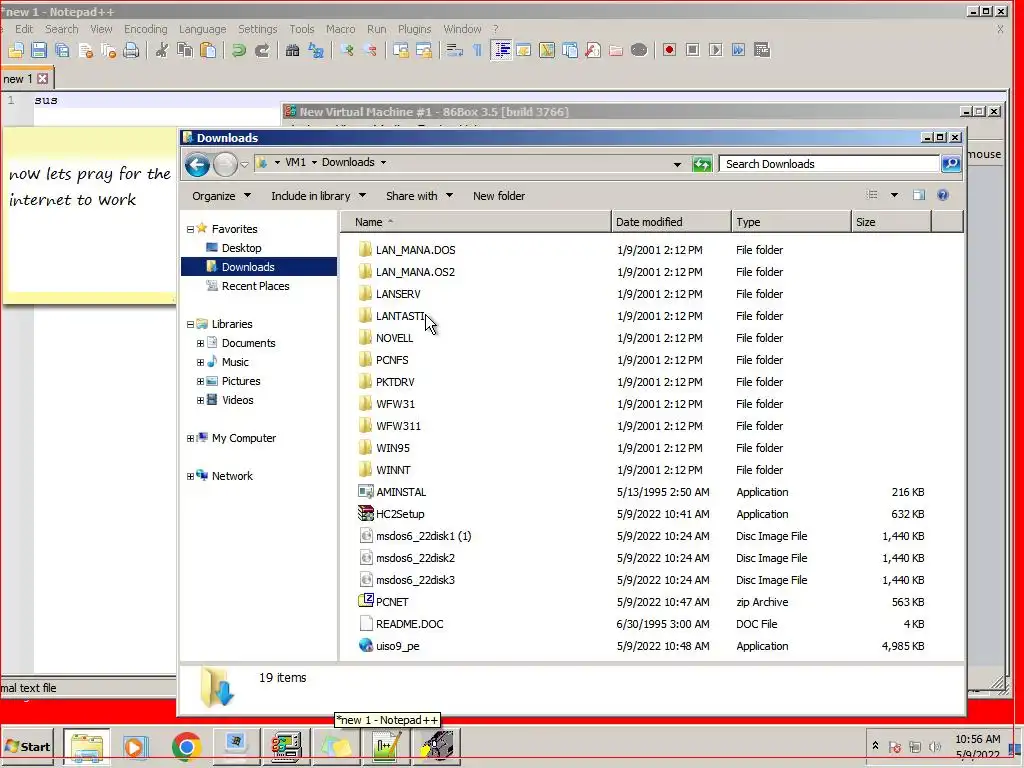Collapse the Favorites tree group
The image size is (1024, 768).
coord(190,229)
